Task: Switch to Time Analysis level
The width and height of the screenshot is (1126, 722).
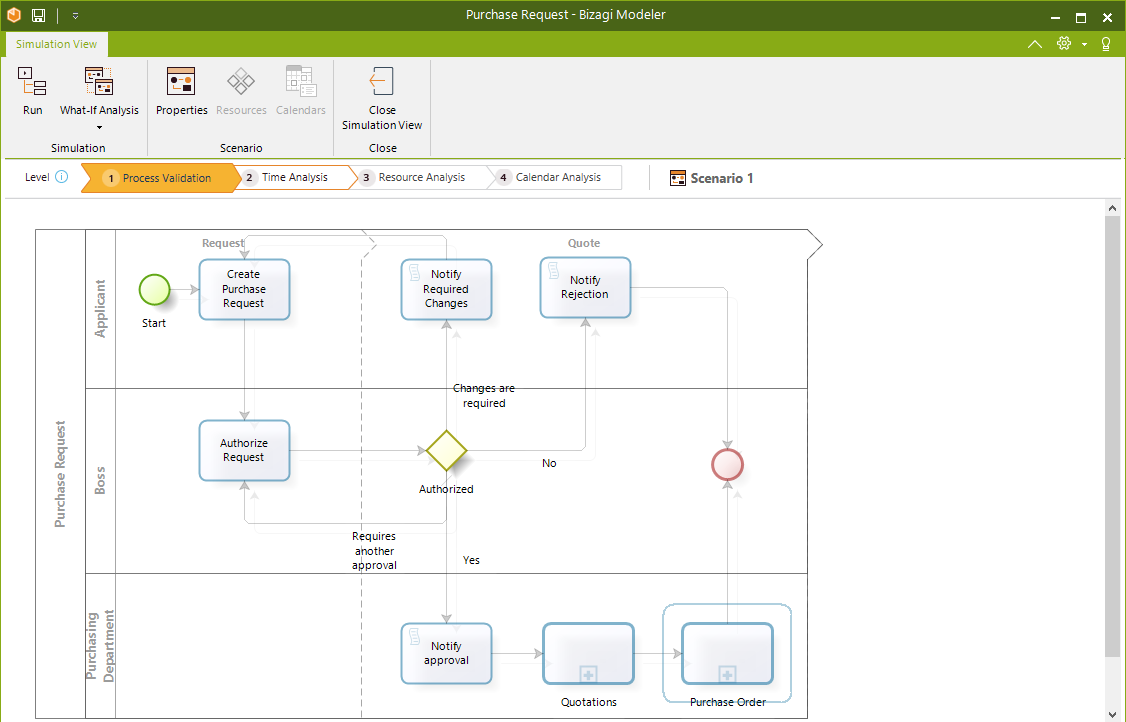Action: point(294,177)
